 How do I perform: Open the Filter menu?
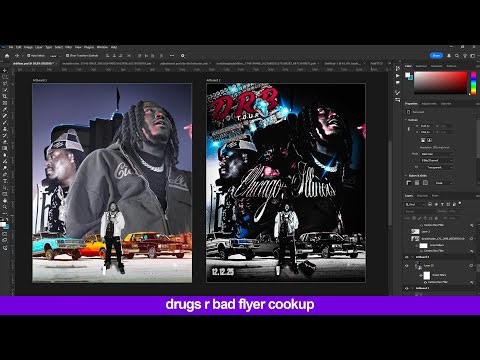click(68, 47)
